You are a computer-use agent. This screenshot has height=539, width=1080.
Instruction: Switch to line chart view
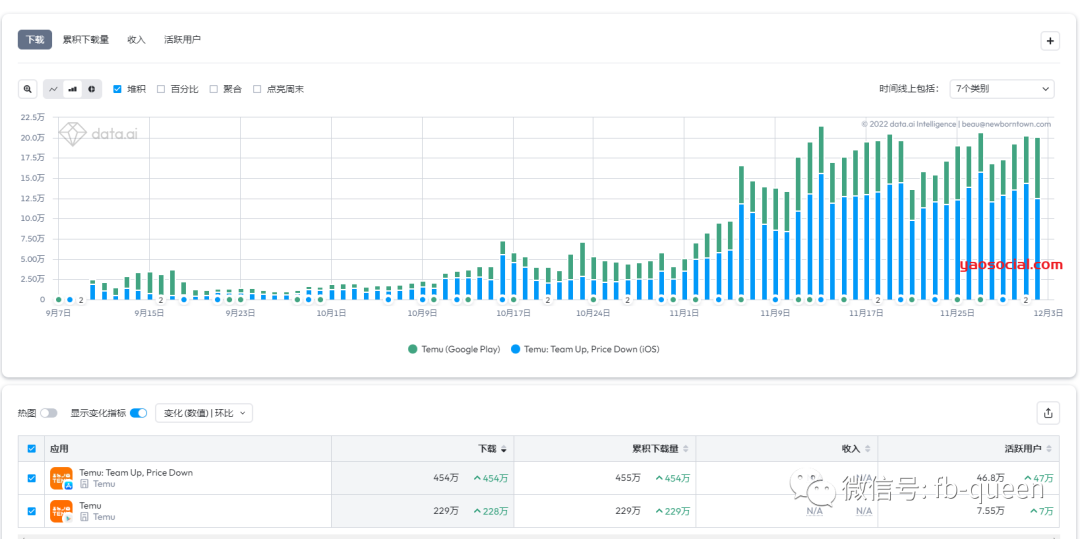53,89
